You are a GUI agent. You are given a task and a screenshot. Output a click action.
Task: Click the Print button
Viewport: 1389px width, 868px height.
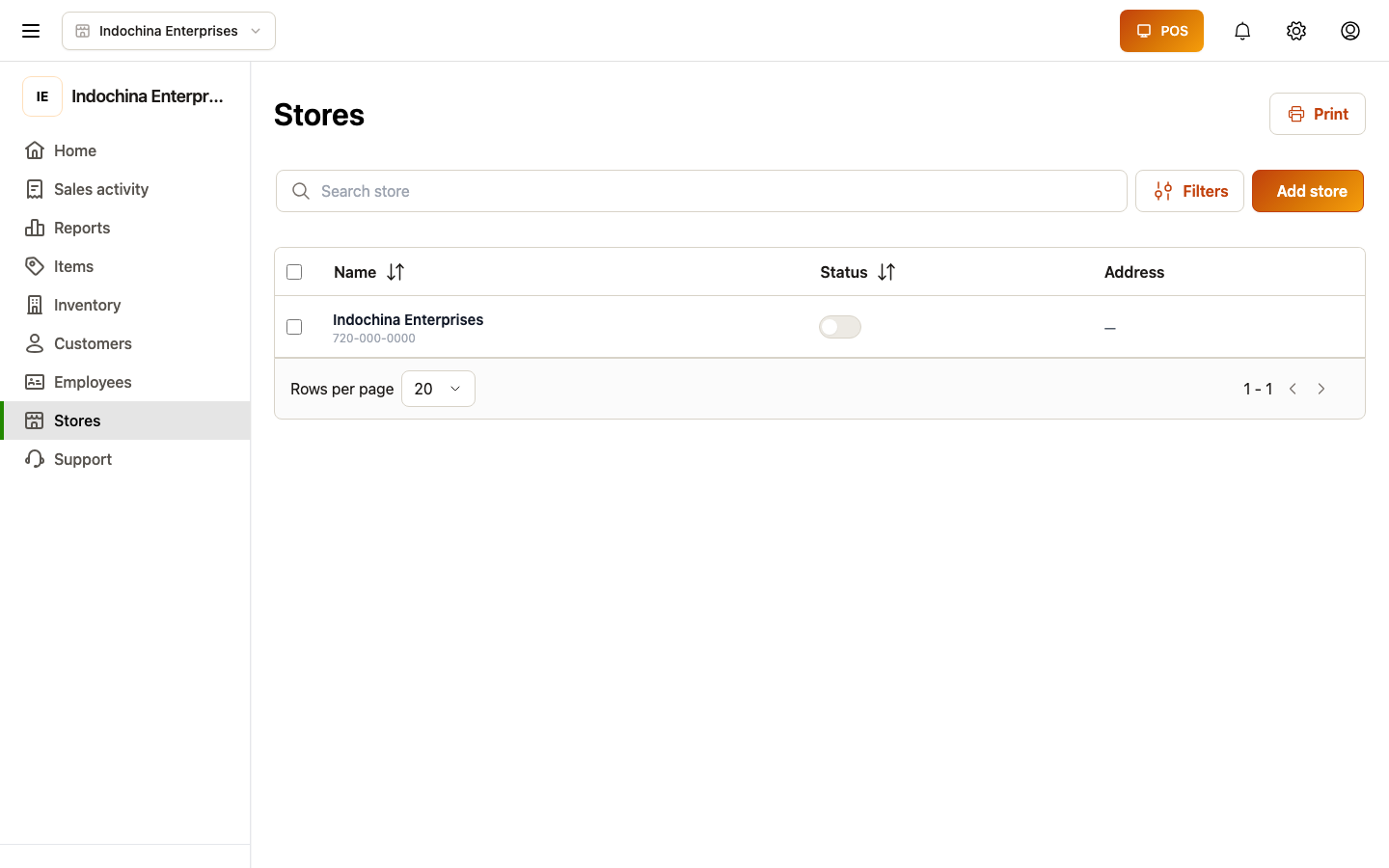click(x=1318, y=114)
